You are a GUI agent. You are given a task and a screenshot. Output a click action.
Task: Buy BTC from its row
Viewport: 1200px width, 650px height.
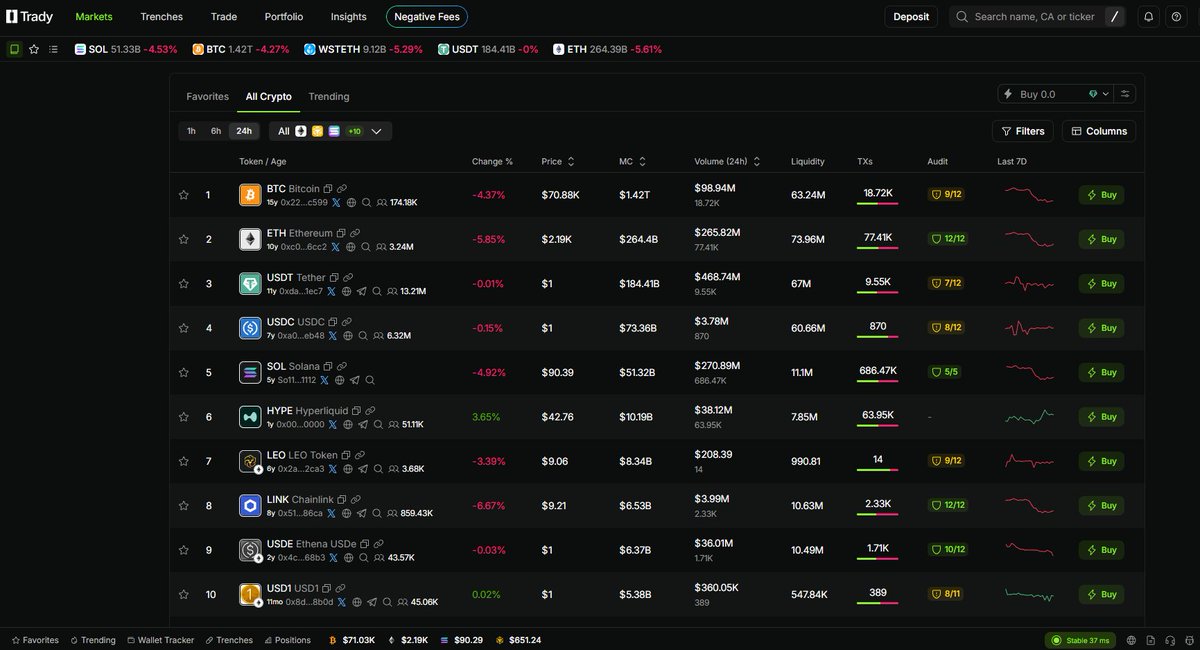1101,195
